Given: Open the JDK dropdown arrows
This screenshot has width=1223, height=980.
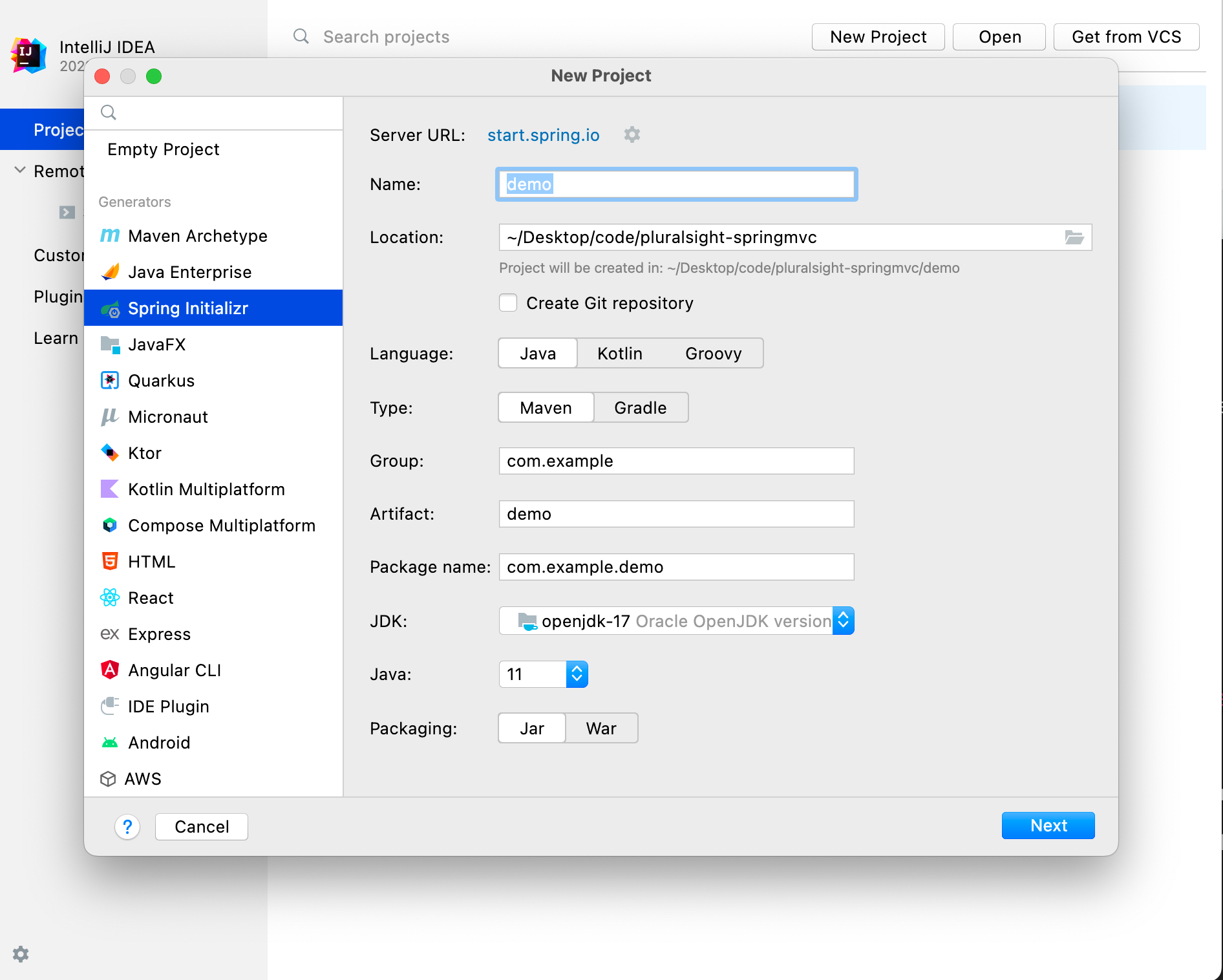Looking at the screenshot, I should point(844,621).
